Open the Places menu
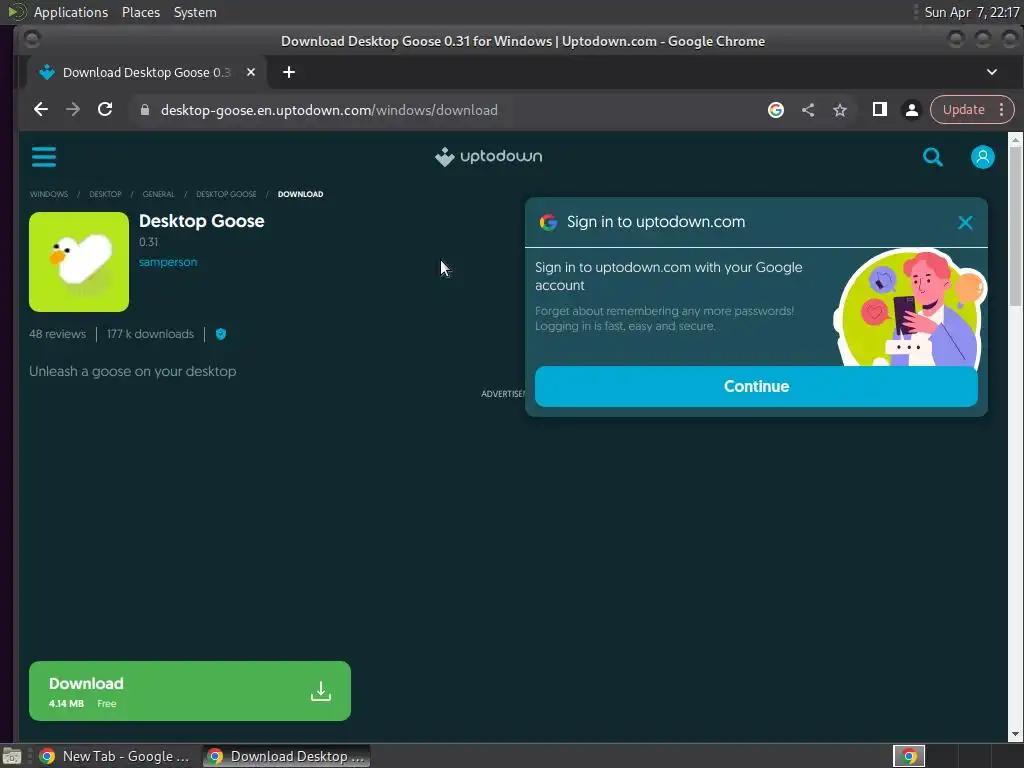This screenshot has height=768, width=1024. (x=141, y=12)
